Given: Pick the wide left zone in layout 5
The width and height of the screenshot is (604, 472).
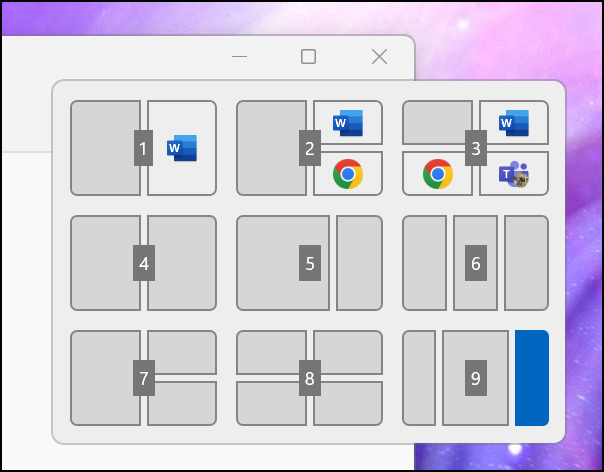Looking at the screenshot, I should pos(280,263).
